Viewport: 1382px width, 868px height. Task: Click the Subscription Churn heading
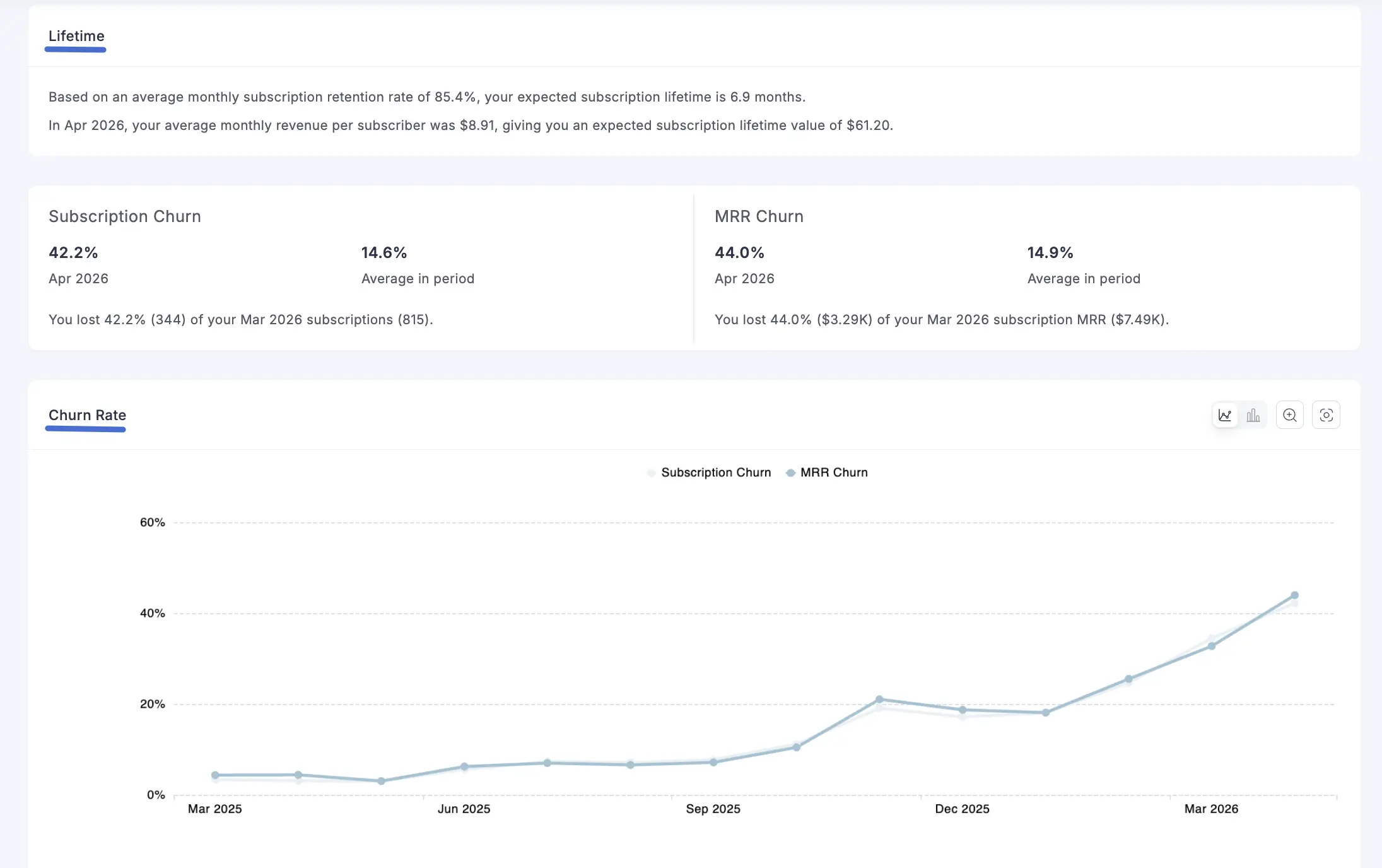[x=125, y=216]
